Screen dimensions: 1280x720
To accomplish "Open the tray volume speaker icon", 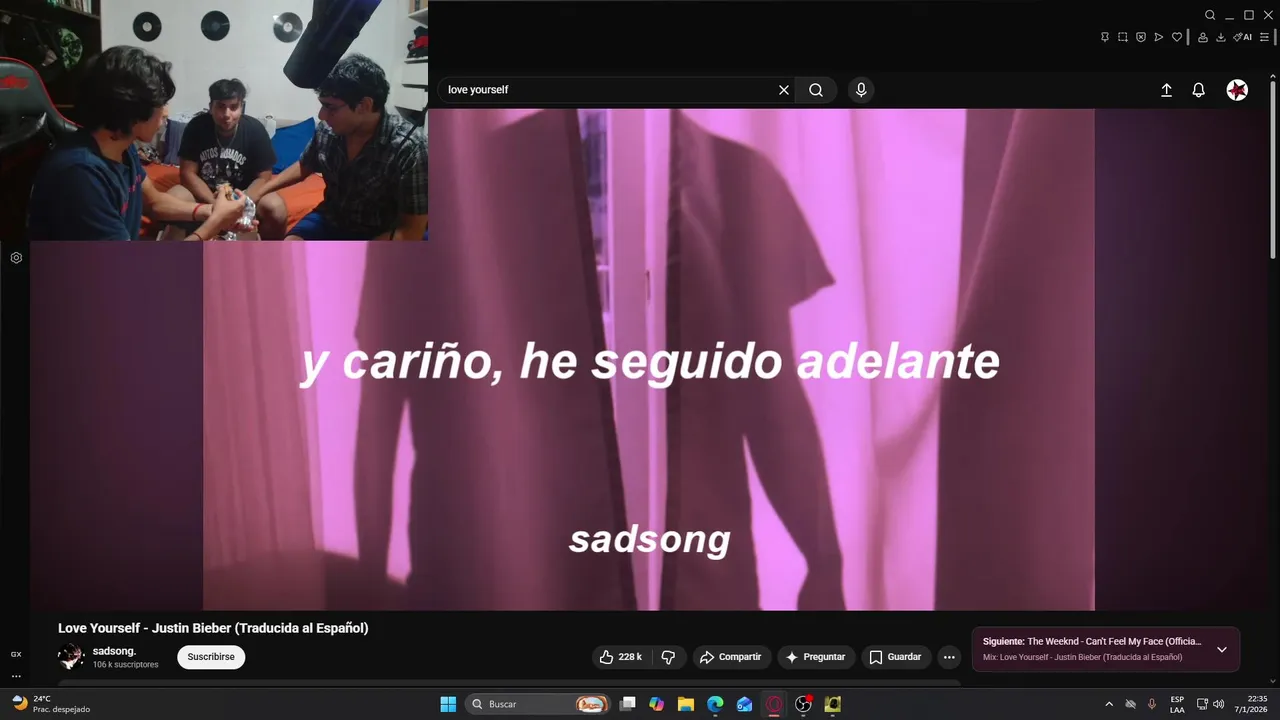I will pyautogui.click(x=1218, y=704).
